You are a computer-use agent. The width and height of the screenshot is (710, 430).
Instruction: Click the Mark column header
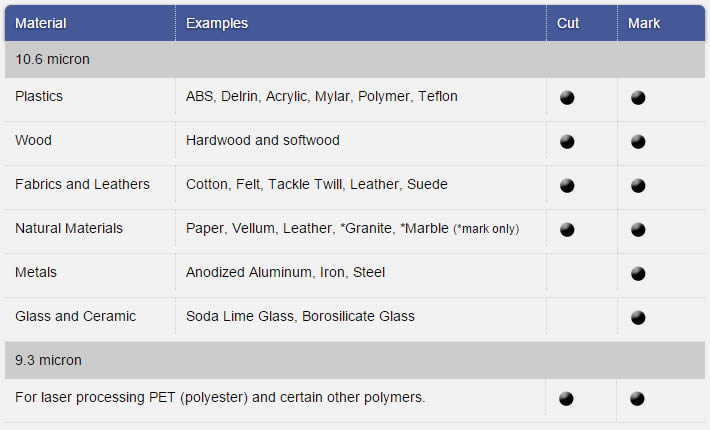pyautogui.click(x=644, y=23)
